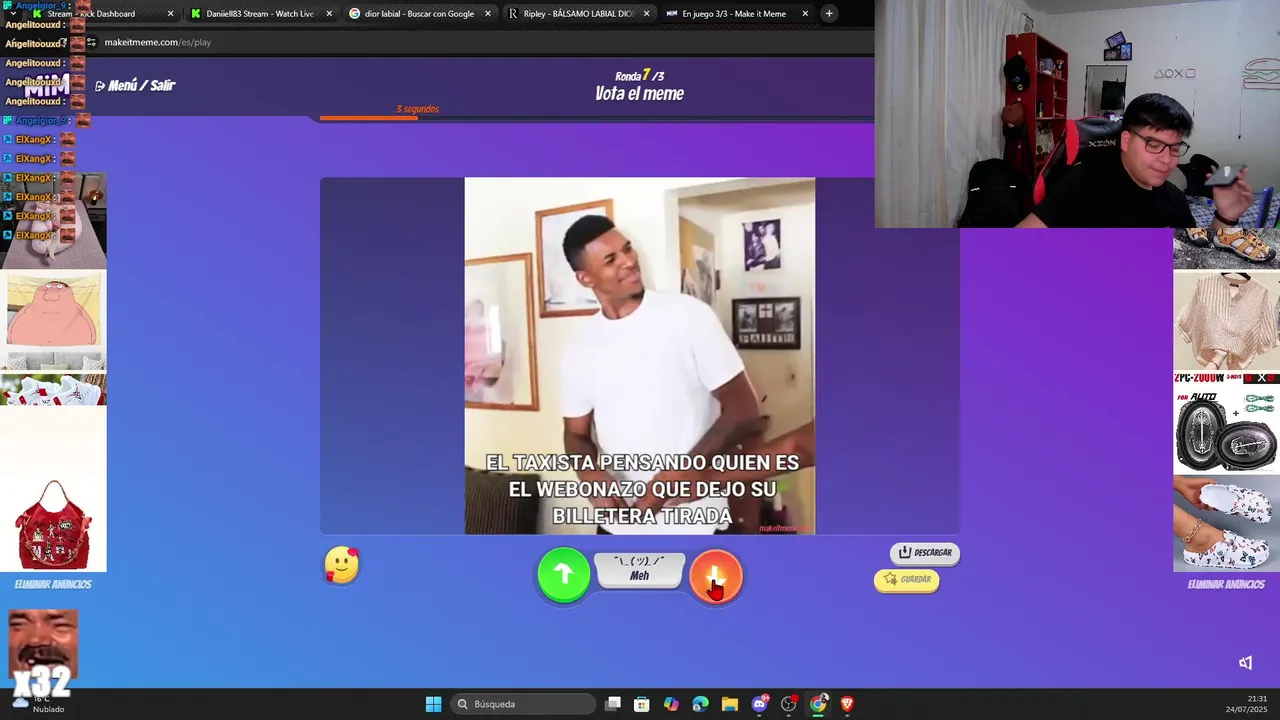
Task: Open Microsoft Edge from the taskbar
Action: [700, 704]
